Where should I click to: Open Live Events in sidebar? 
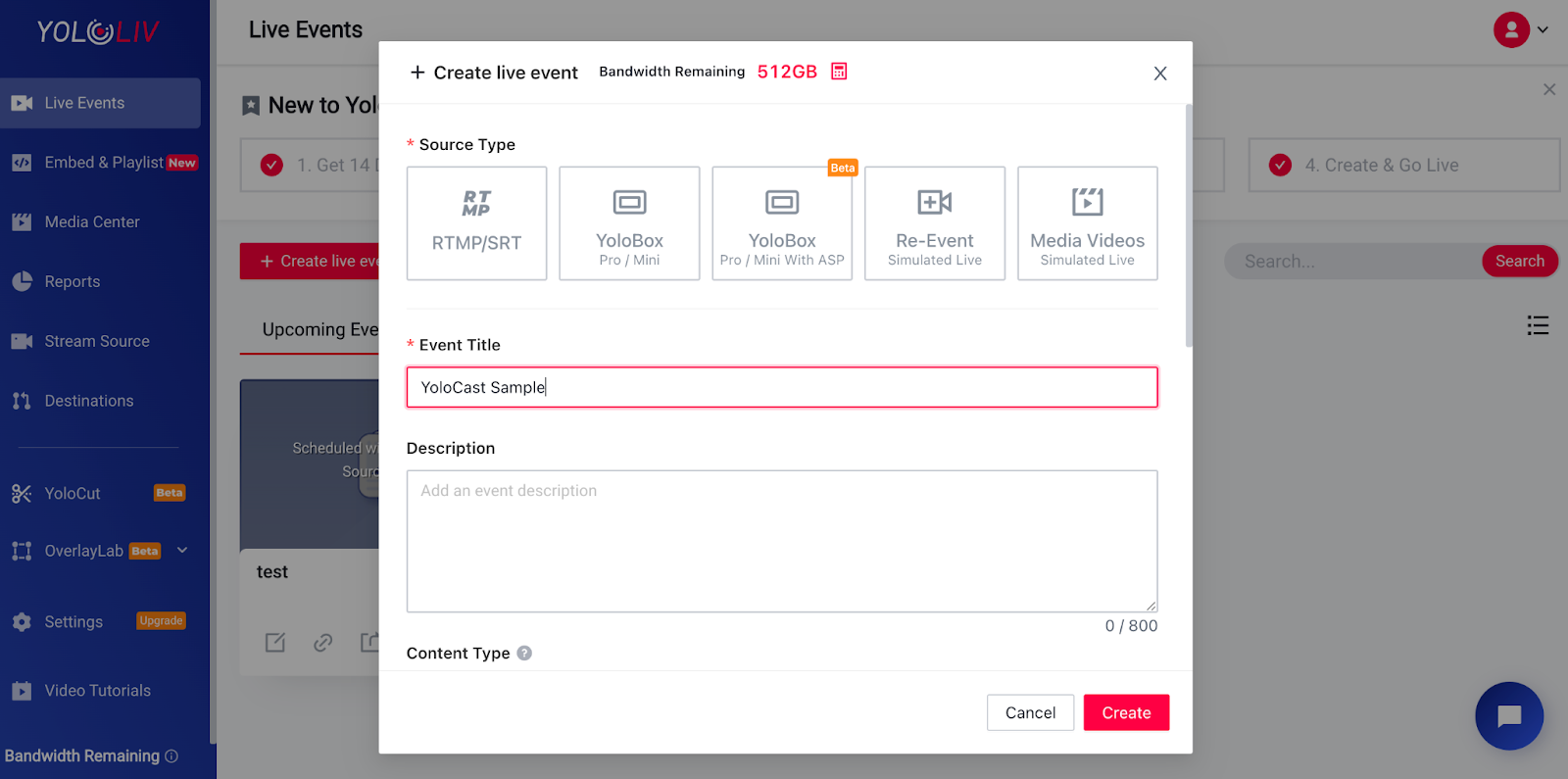pyautogui.click(x=100, y=103)
